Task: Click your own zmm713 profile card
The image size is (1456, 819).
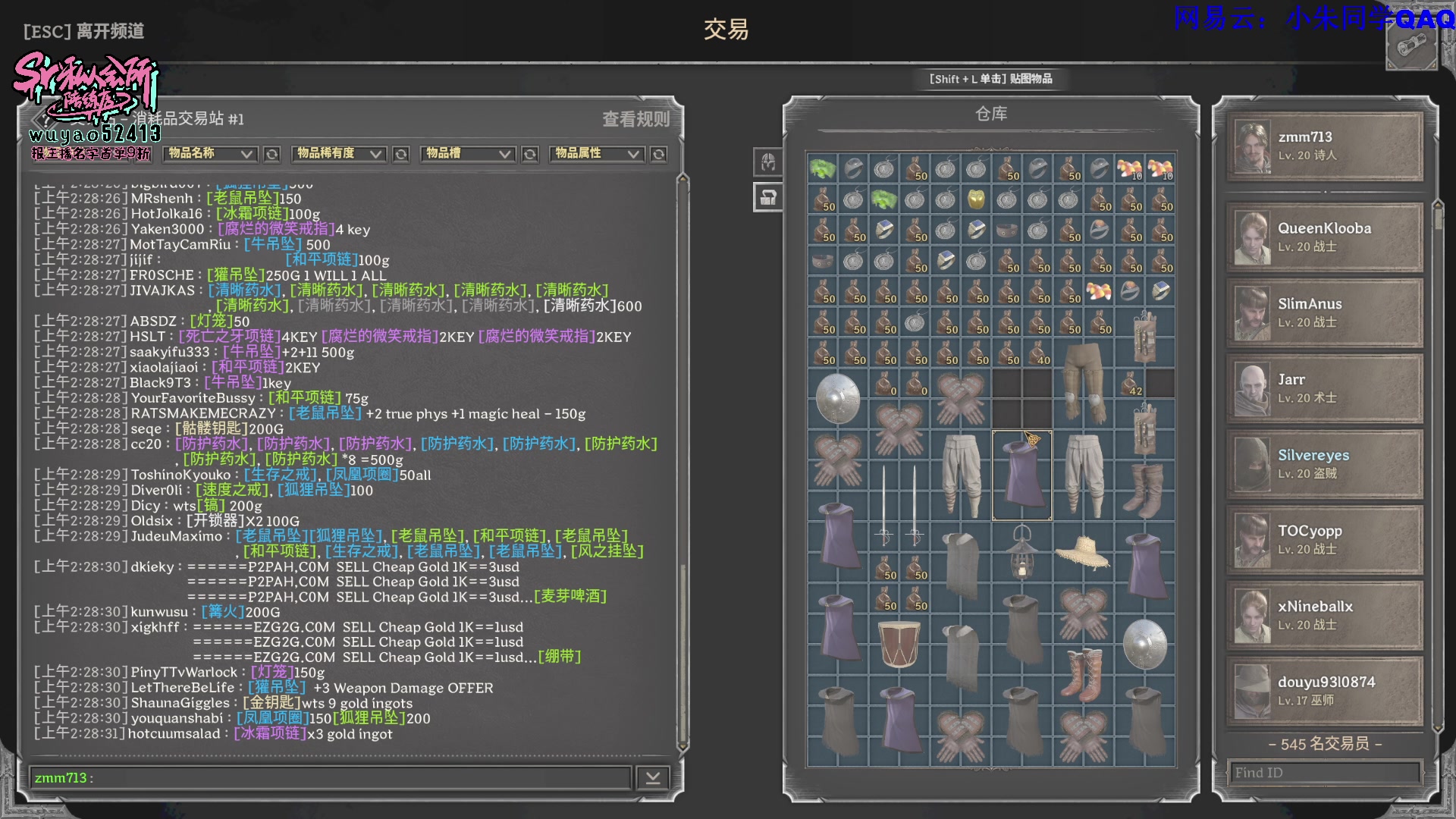Action: [1324, 146]
